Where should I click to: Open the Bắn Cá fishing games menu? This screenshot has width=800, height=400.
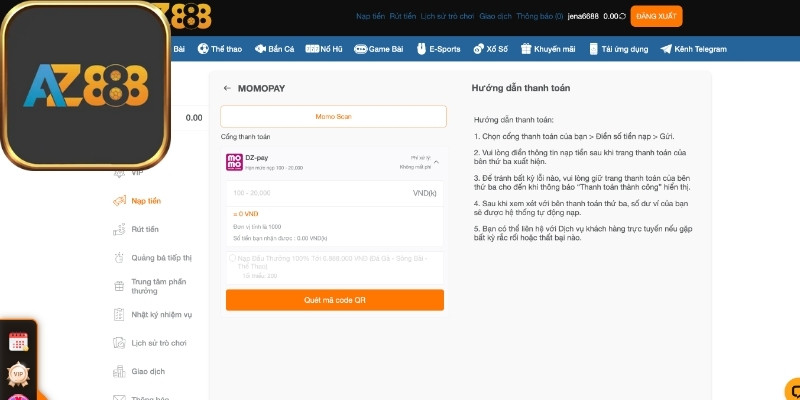[x=274, y=49]
